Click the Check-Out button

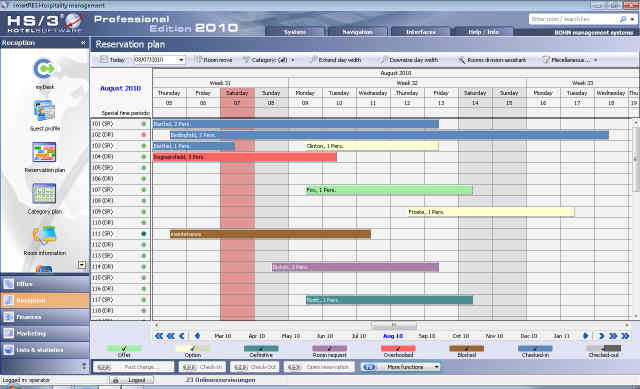(x=255, y=367)
